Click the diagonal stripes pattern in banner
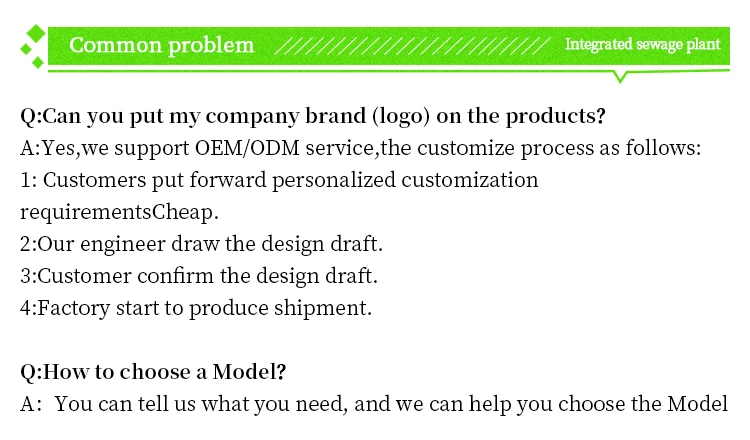Image resolution: width=750 pixels, height=440 pixels. (412, 46)
